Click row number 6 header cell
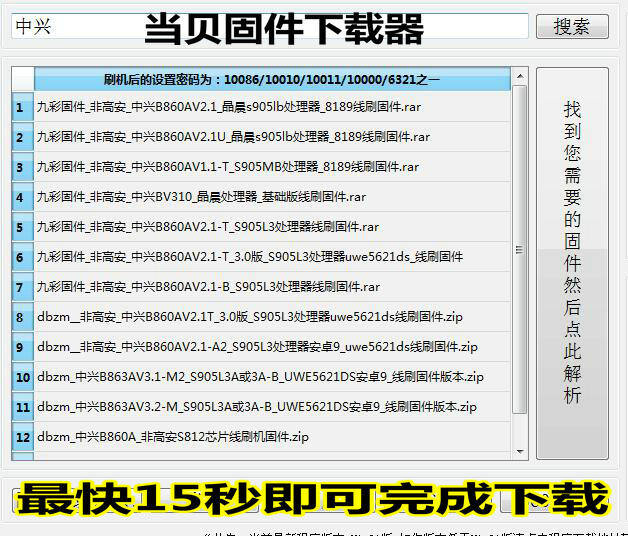 coord(23,257)
